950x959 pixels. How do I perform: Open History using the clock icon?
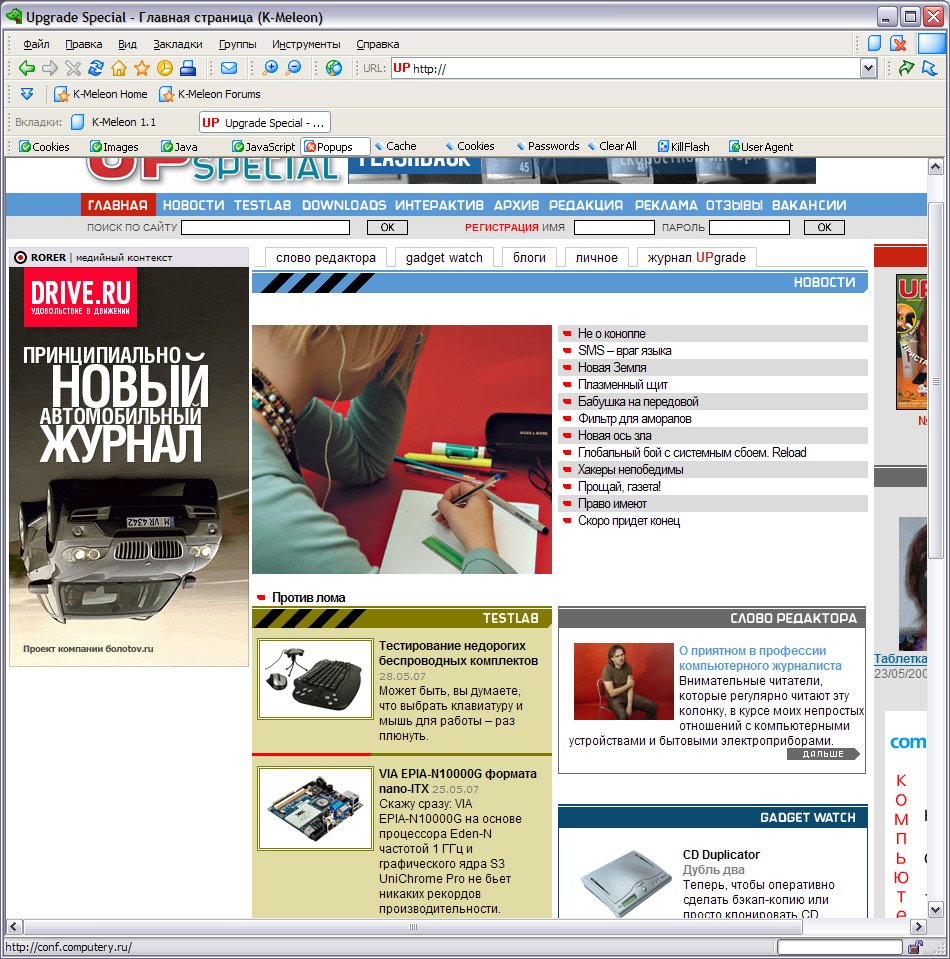pyautogui.click(x=165, y=68)
